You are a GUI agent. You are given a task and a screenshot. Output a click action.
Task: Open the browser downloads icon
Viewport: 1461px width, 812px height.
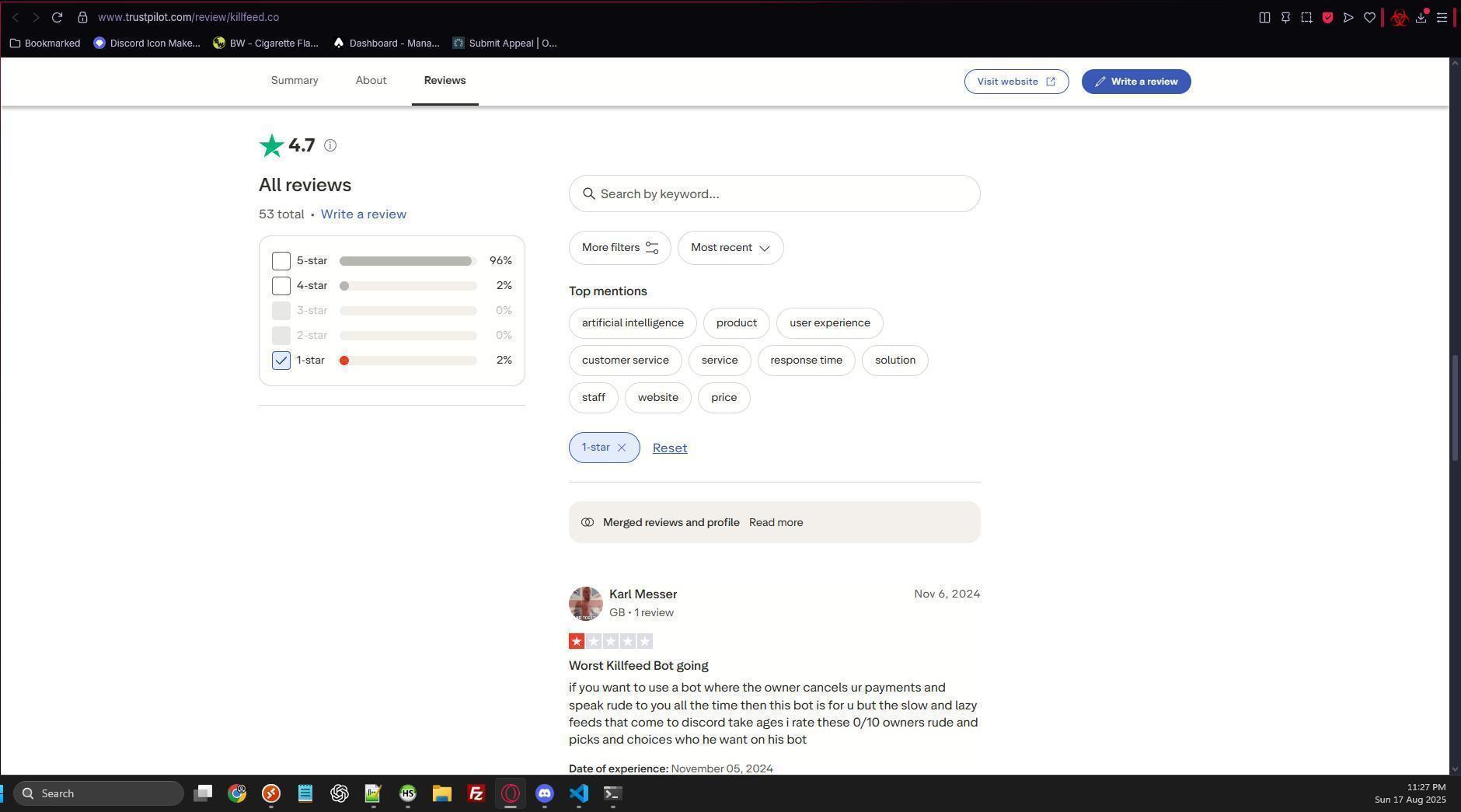(1421, 17)
